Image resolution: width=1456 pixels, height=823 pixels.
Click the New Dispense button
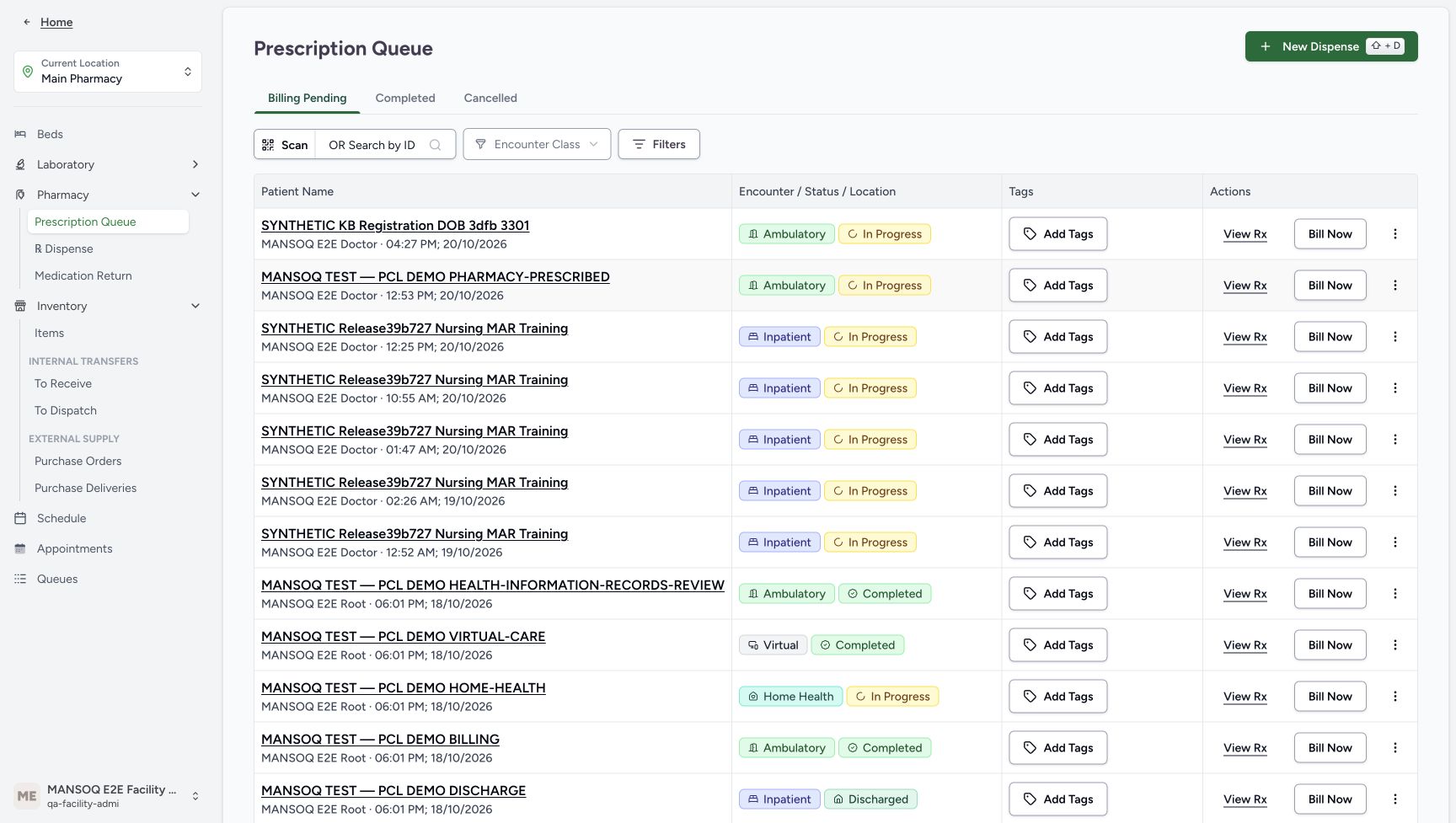[1331, 46]
